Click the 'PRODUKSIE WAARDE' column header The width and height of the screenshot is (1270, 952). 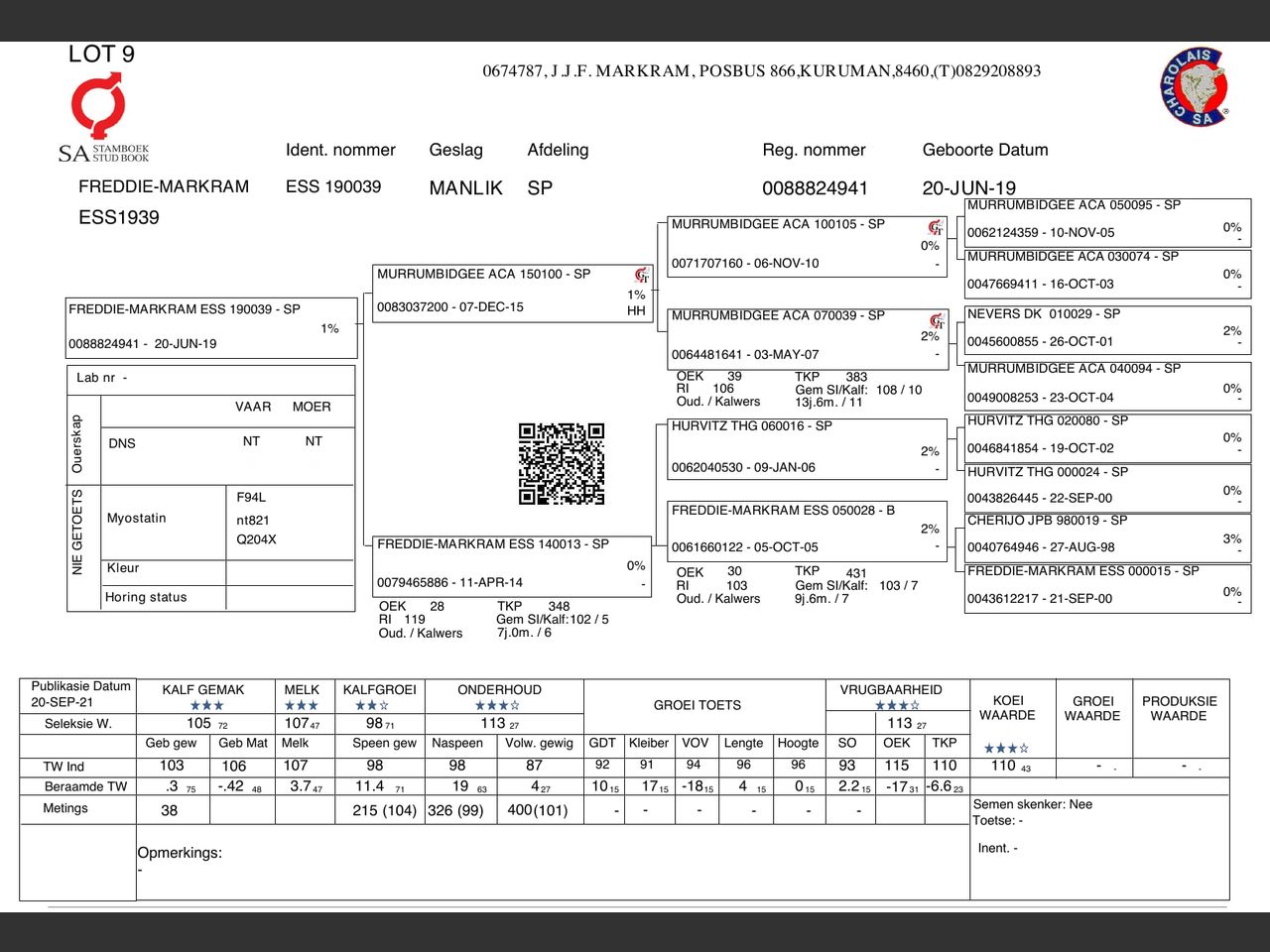click(1179, 708)
